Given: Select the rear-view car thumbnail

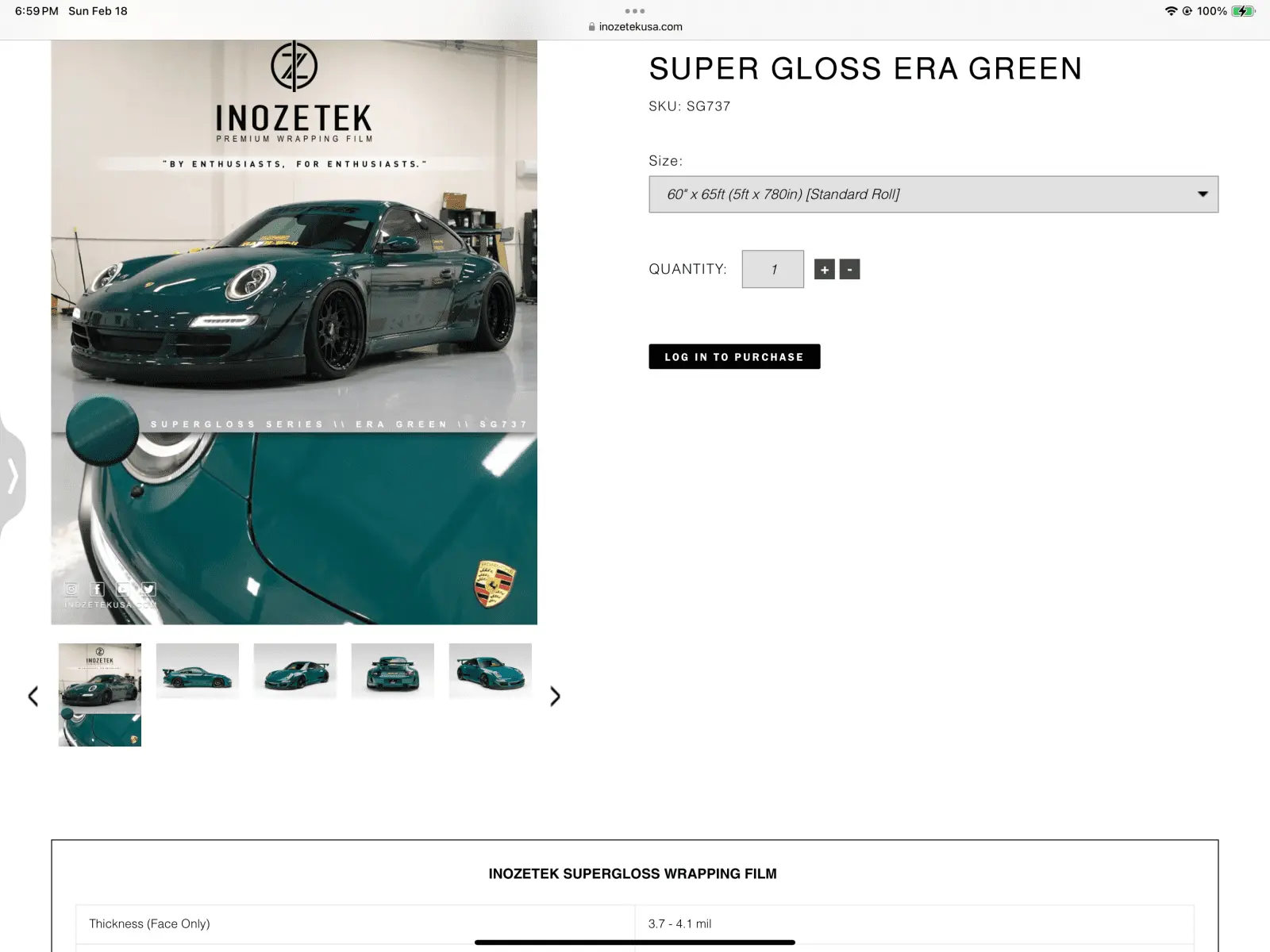Looking at the screenshot, I should point(393,671).
